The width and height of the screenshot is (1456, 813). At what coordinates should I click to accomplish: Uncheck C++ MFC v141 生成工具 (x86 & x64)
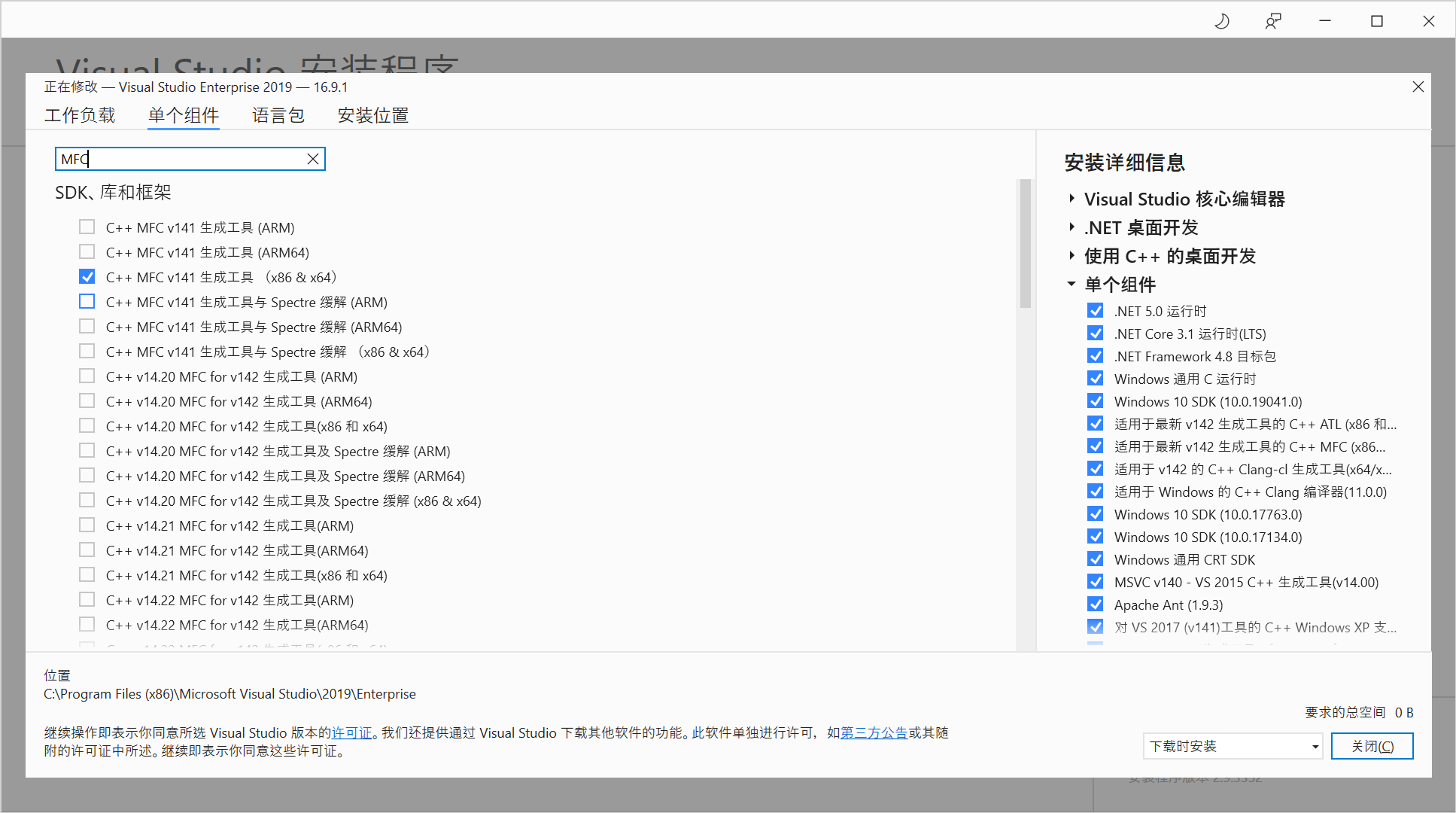point(87,277)
